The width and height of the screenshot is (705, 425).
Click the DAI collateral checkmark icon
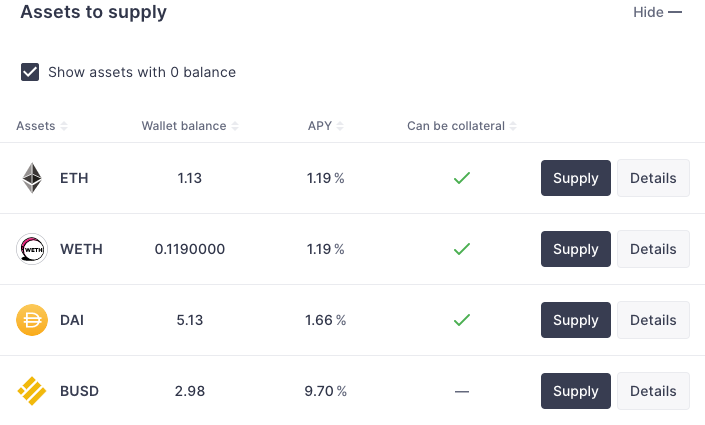[x=461, y=320]
